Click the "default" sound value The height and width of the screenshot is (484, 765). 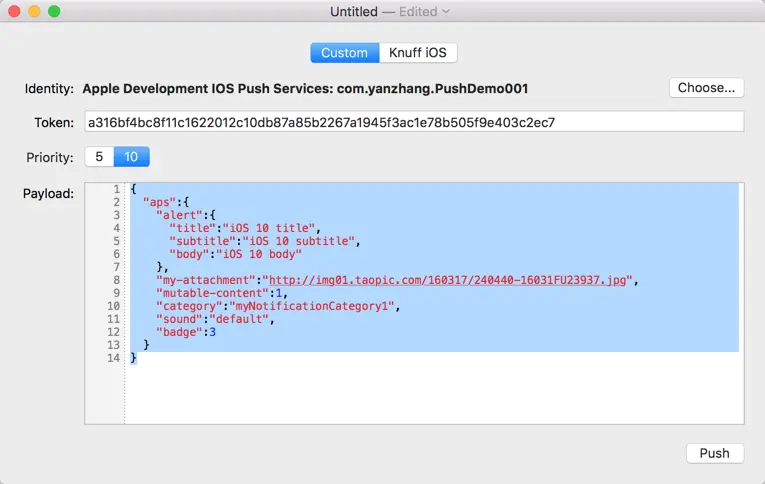(x=239, y=319)
